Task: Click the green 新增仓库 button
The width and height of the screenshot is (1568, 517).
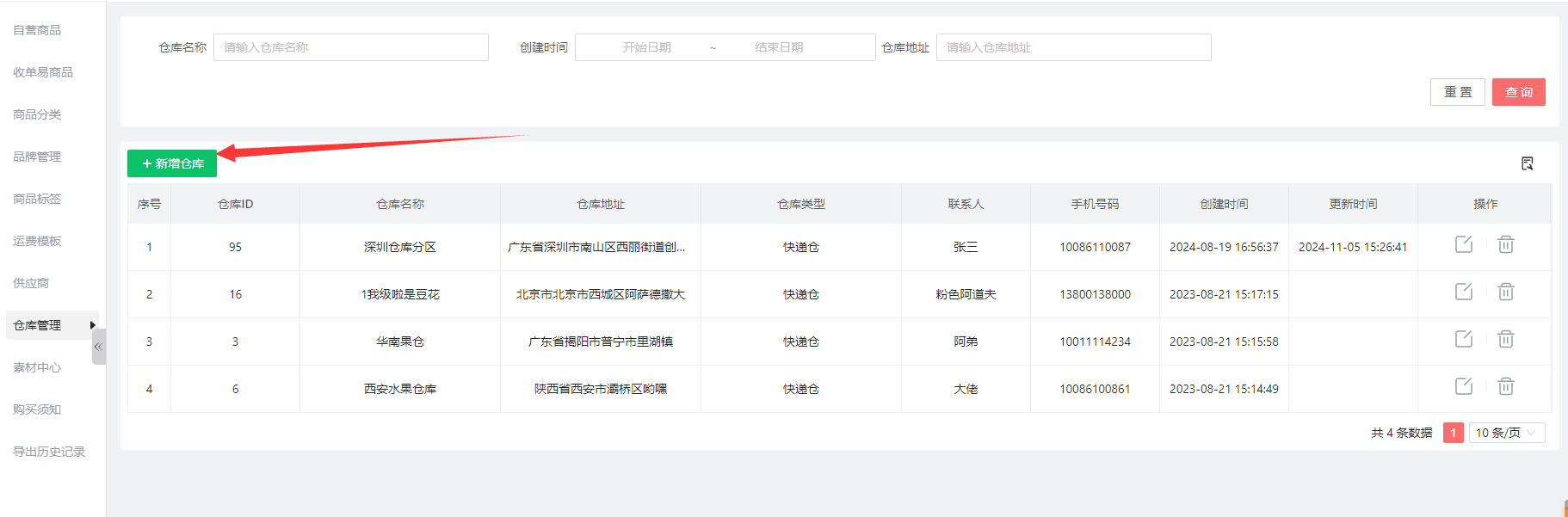Action: click(x=172, y=163)
